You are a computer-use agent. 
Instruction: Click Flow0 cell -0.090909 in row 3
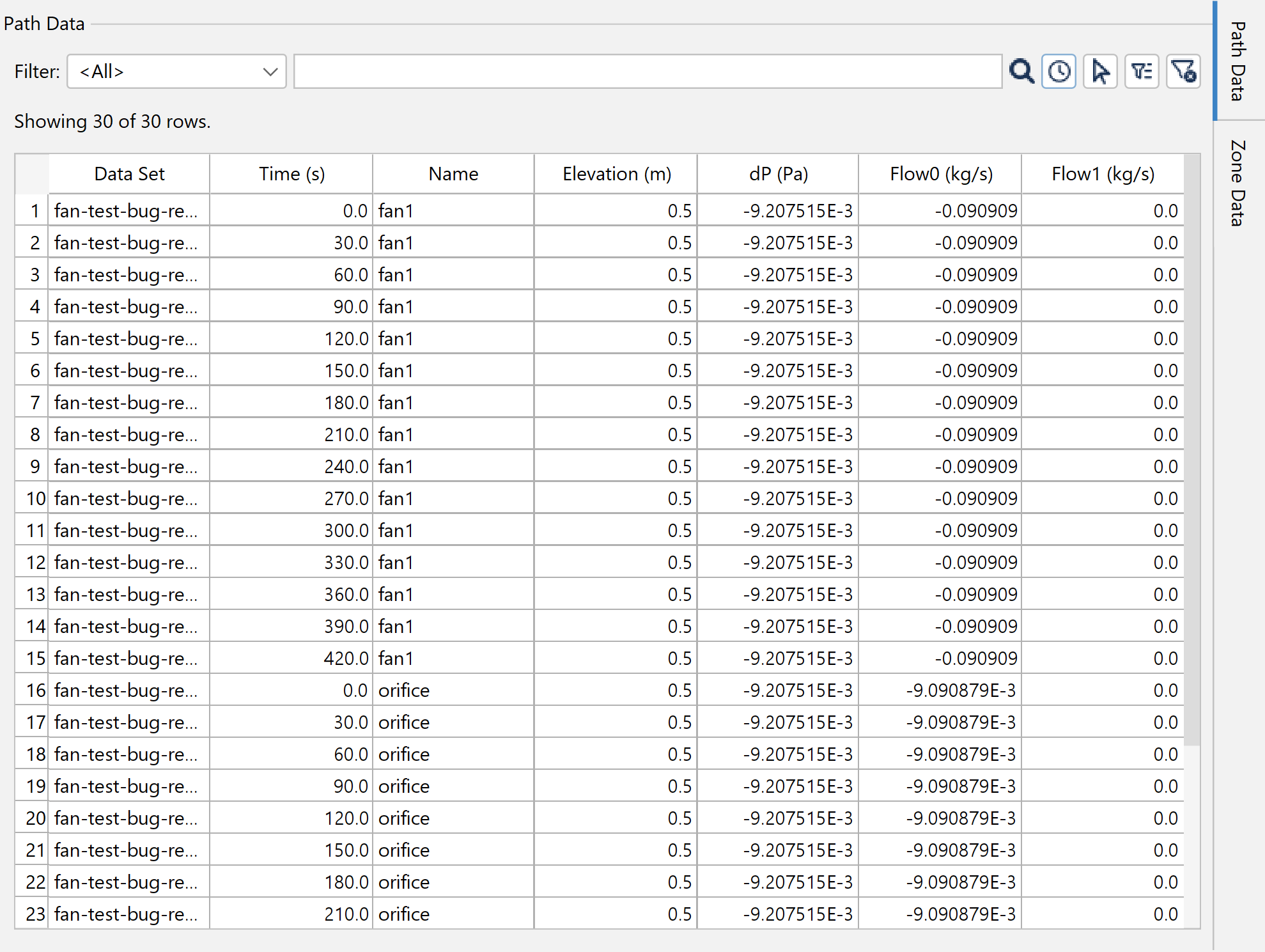940,274
